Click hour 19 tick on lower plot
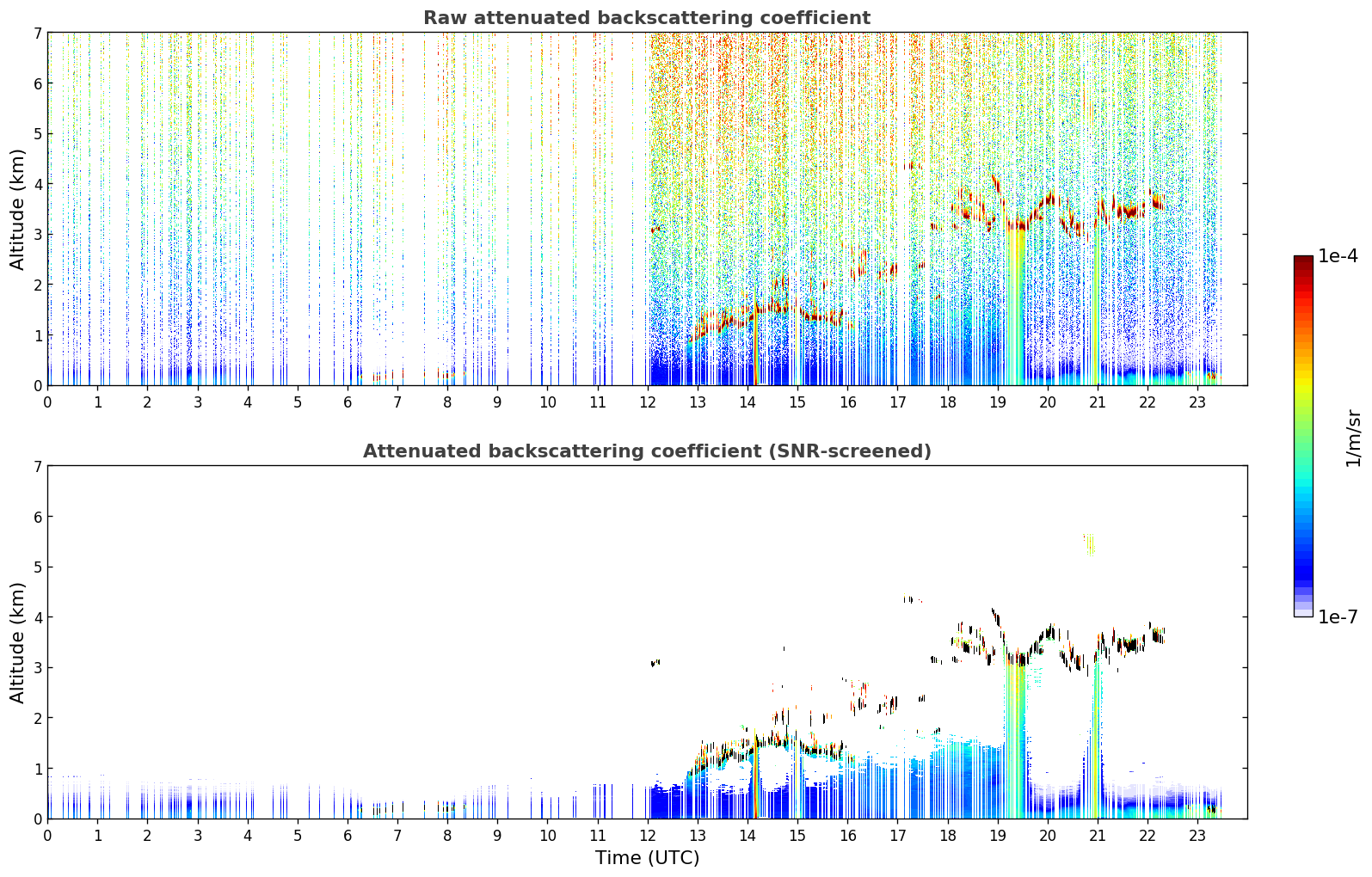The image size is (1372, 877). tap(997, 835)
